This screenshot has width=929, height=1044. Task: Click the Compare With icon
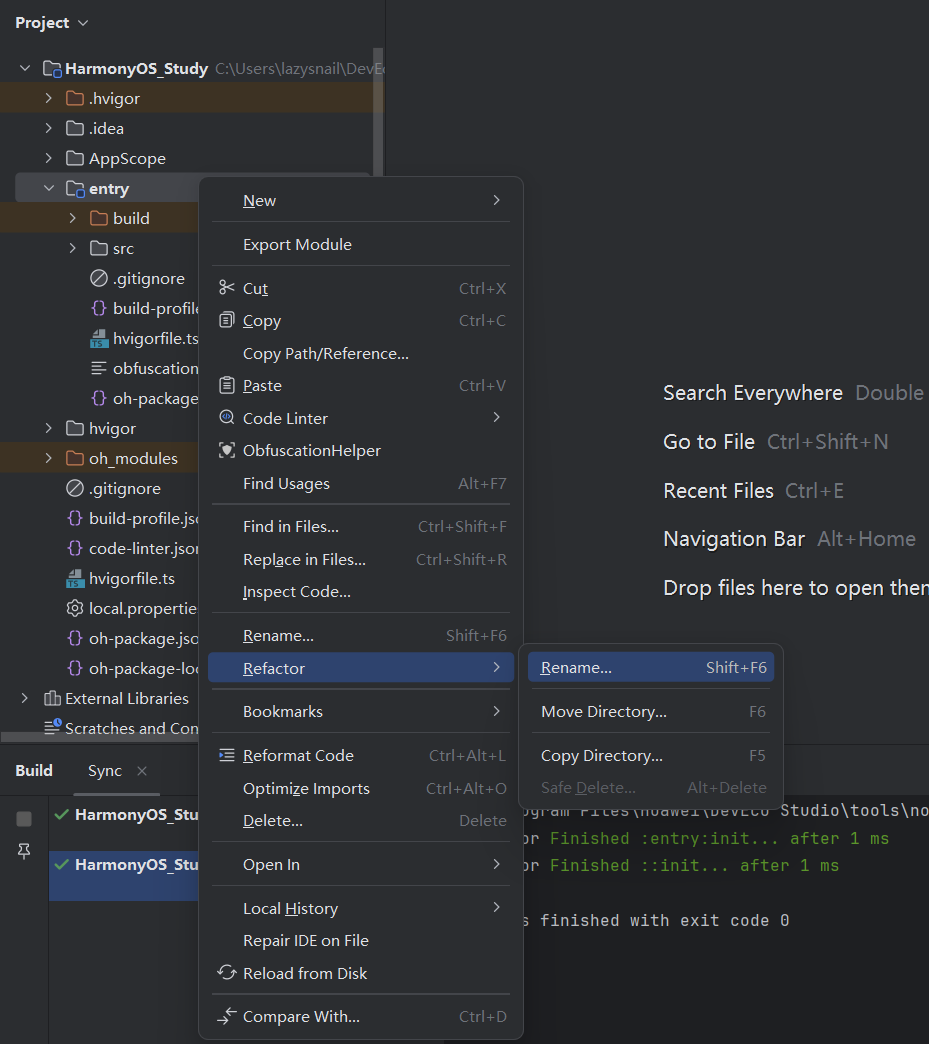click(227, 1016)
